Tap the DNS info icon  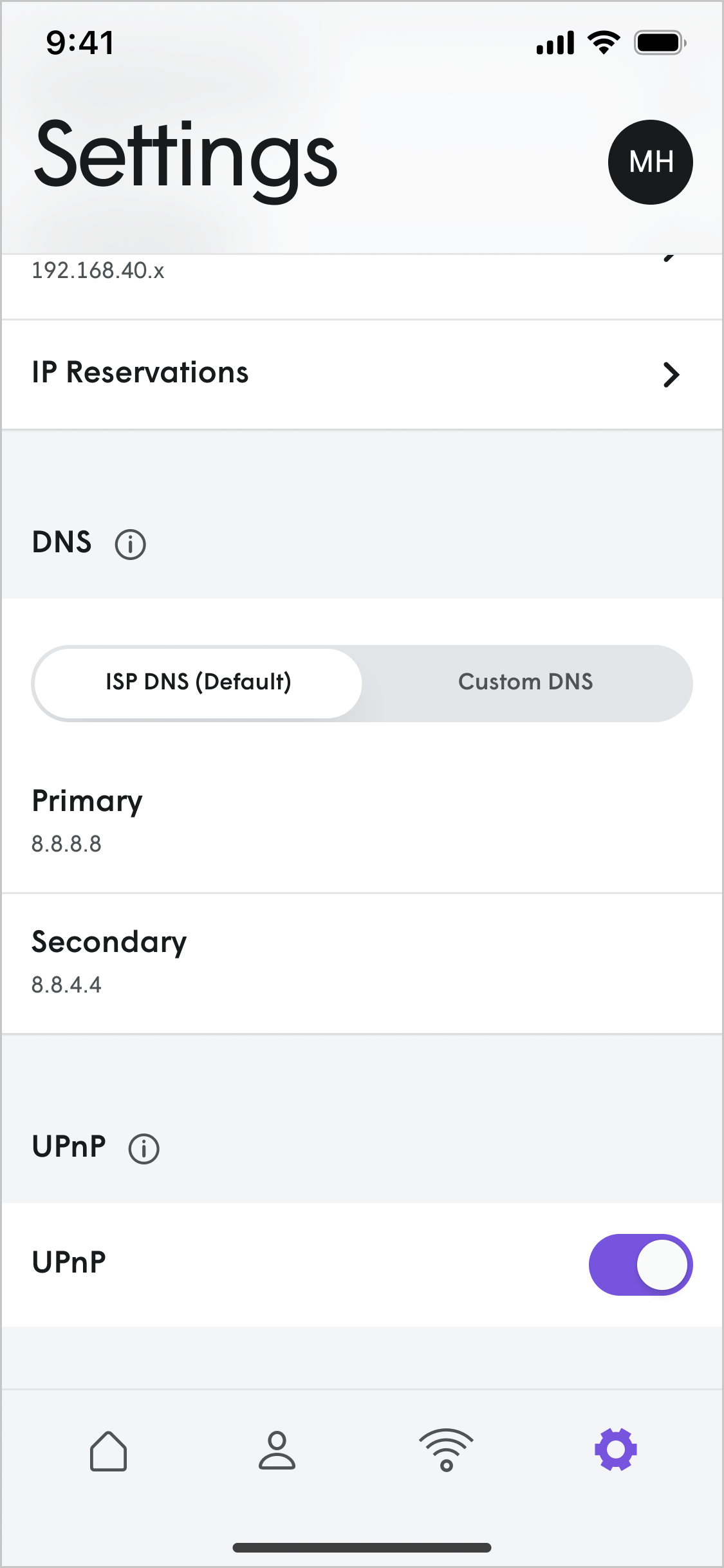click(x=130, y=544)
